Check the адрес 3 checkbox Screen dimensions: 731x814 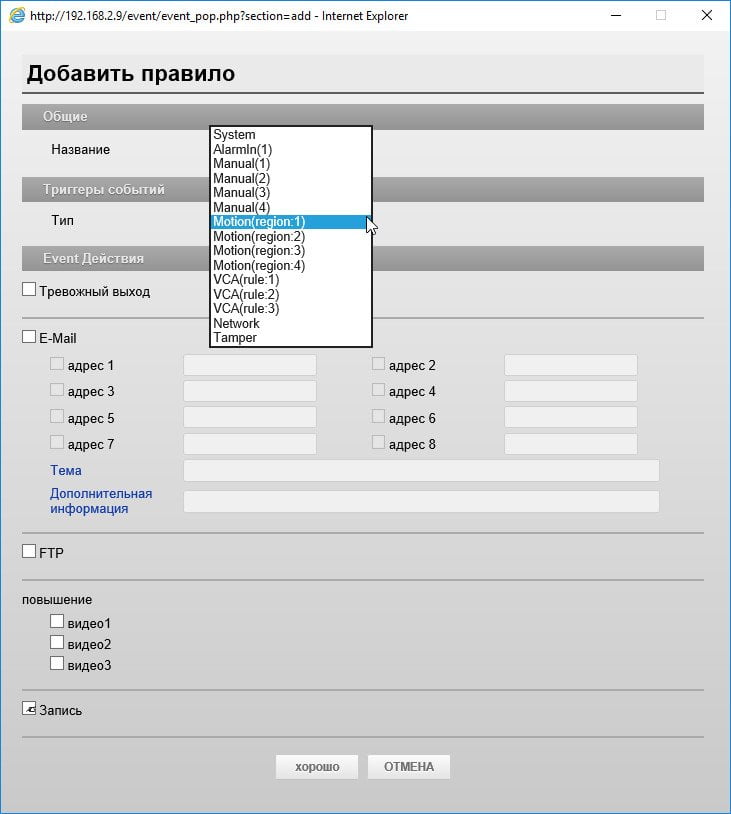pyautogui.click(x=57, y=390)
